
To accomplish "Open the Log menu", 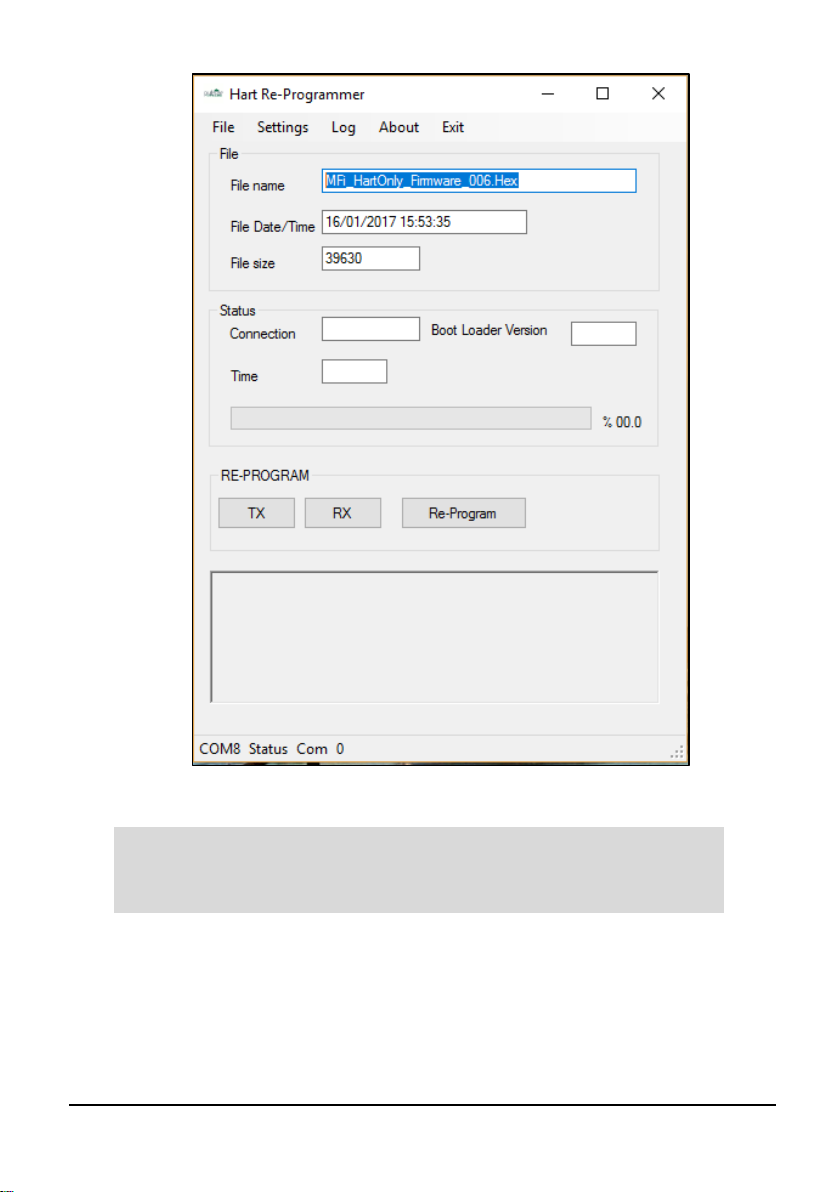I will (343, 127).
